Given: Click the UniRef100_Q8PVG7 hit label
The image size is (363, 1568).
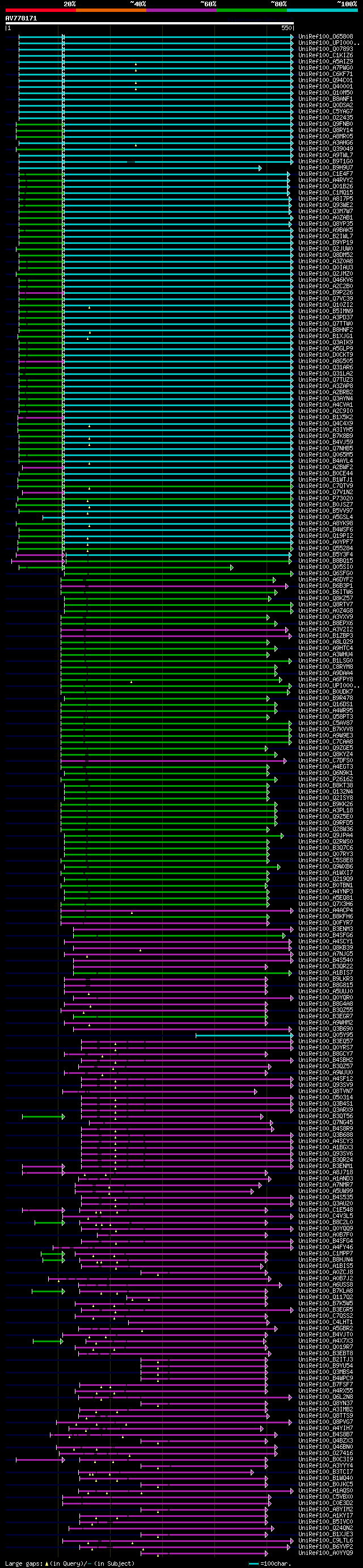Looking at the screenshot, I should 325,1422.
